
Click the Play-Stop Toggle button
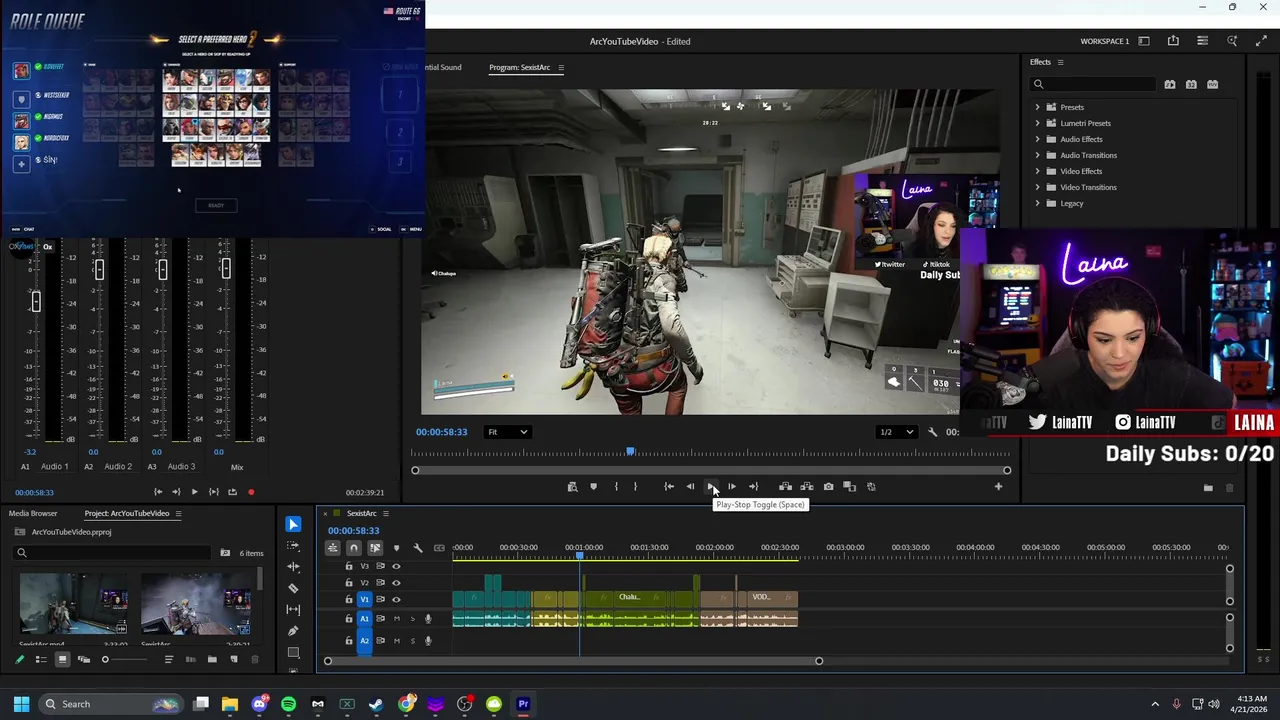(711, 487)
